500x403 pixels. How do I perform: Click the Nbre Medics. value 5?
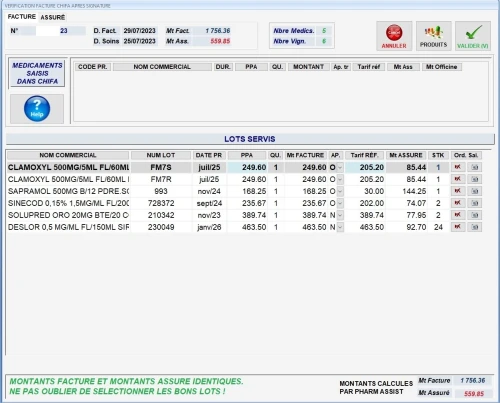pos(324,31)
